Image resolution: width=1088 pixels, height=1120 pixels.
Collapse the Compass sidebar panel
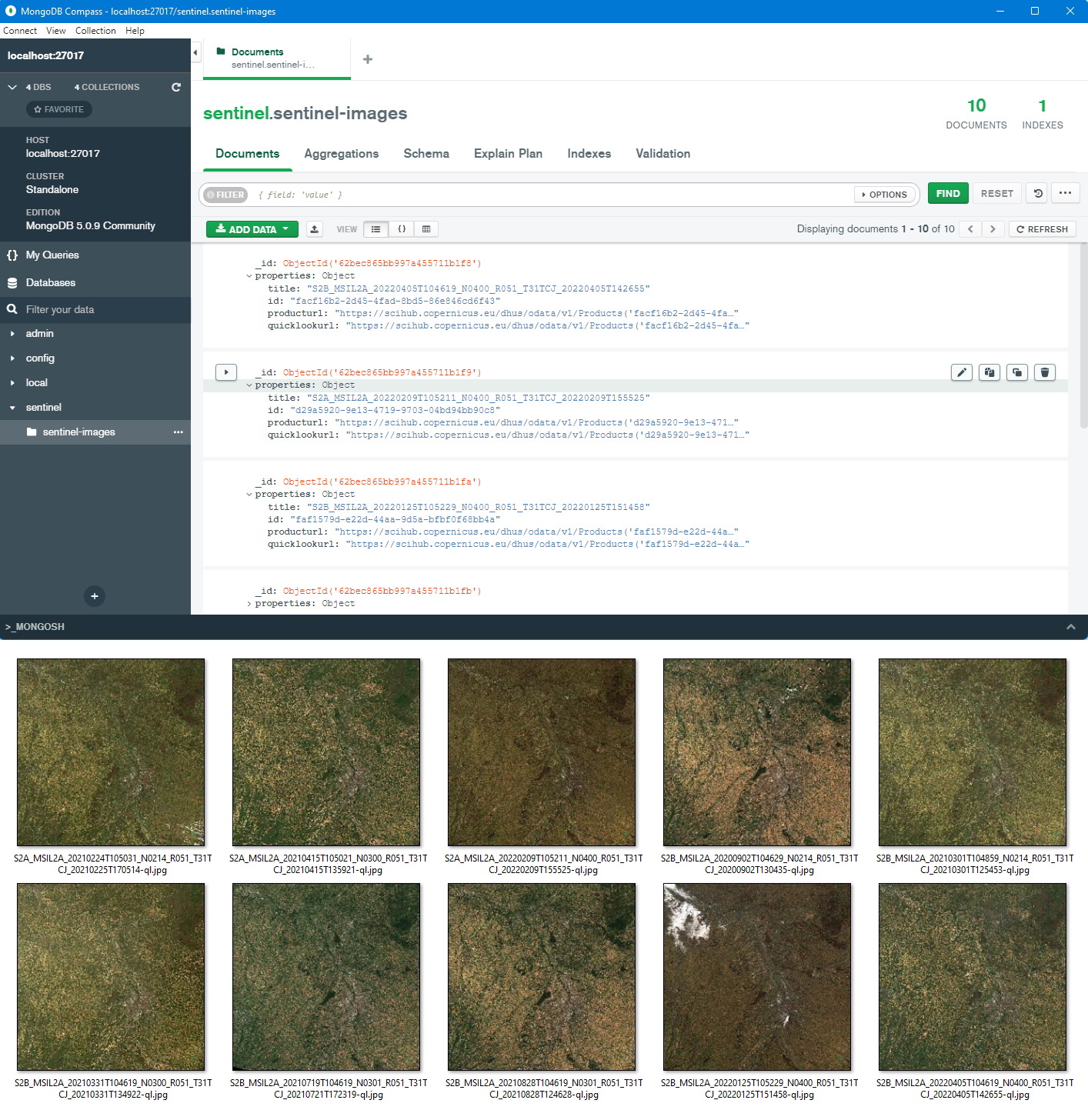pos(195,52)
